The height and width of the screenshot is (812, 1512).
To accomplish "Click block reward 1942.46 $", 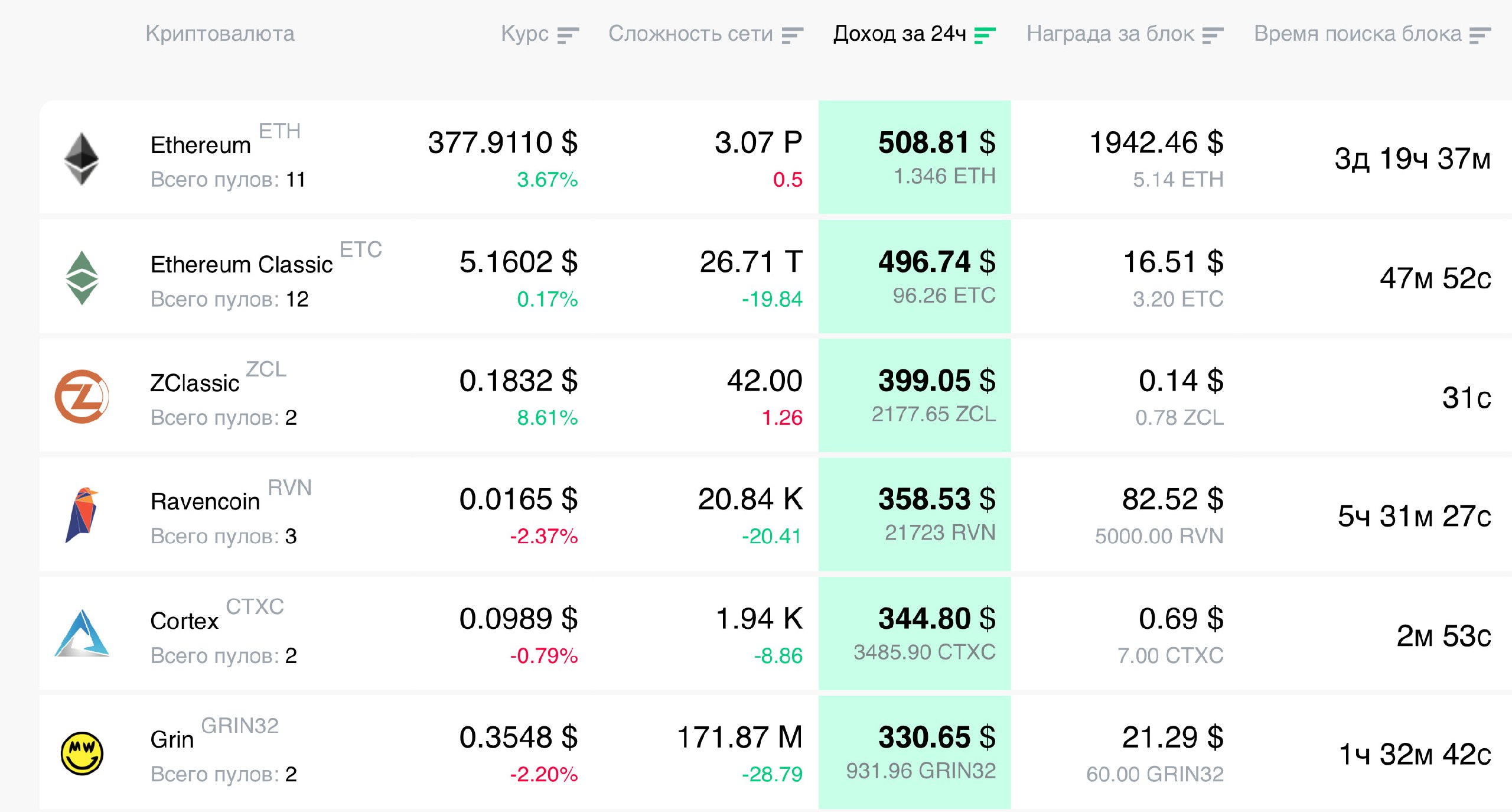I will point(1156,142).
